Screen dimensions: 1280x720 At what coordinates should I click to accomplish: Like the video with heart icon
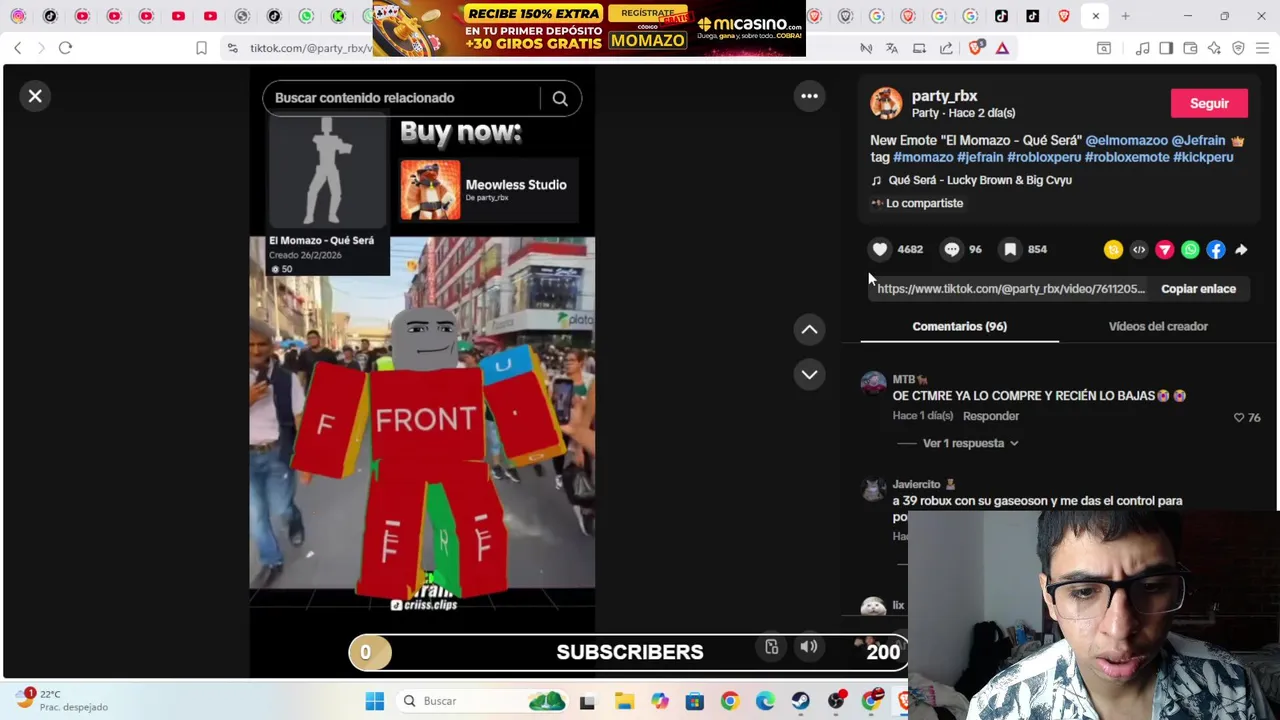point(880,249)
